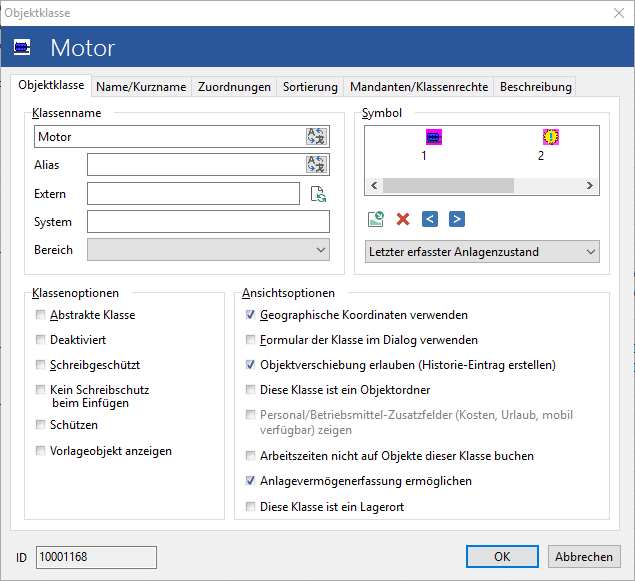
Task: Check Diese Klasse ist ein Lagerort
Action: [x=251, y=506]
